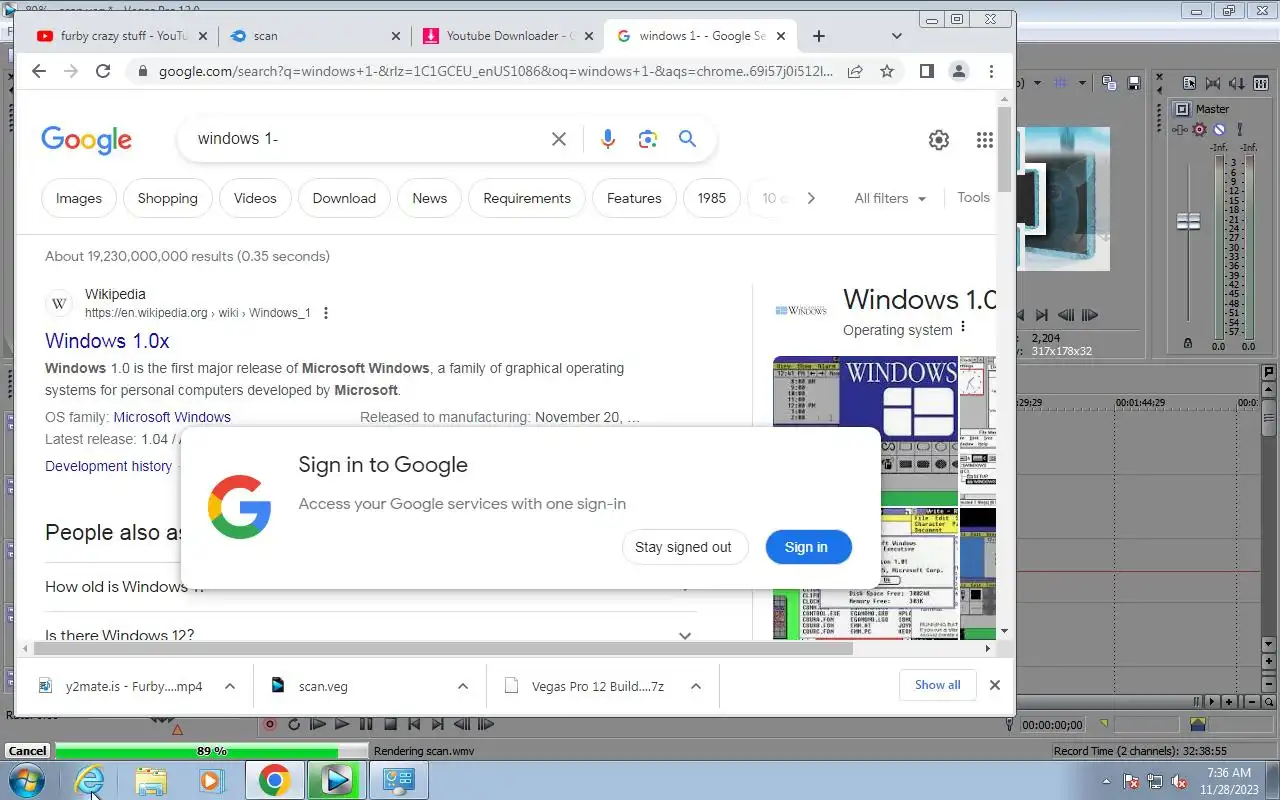Viewport: 1280px width, 800px height.
Task: Click muted volume tray icon
Action: point(1180,781)
